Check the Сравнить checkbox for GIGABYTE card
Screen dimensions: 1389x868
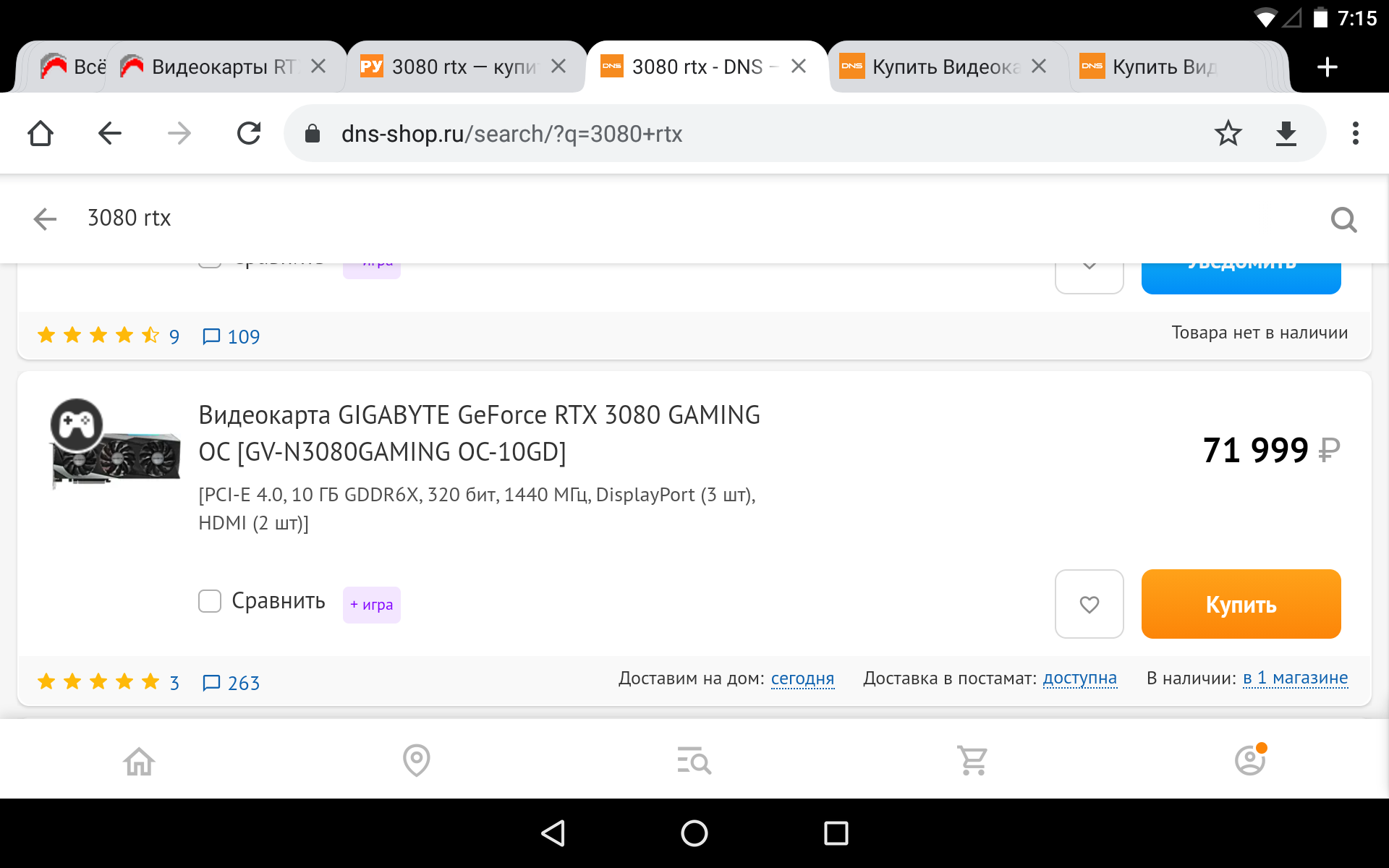[x=210, y=601]
